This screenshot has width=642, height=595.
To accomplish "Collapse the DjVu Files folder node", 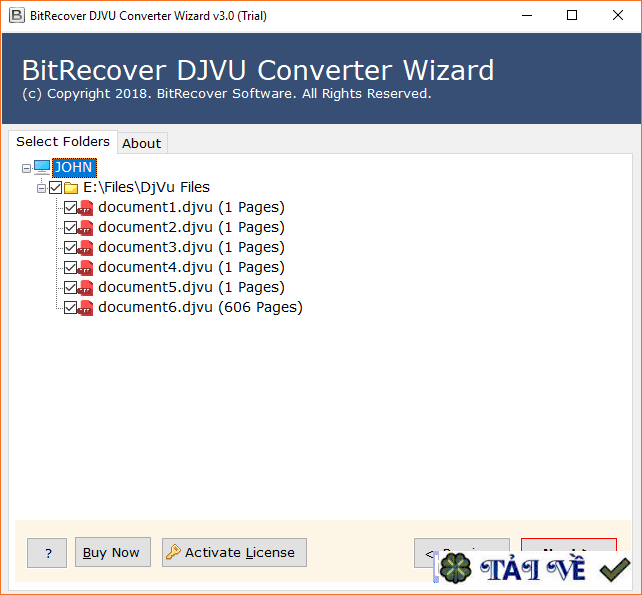I will (x=41, y=188).
